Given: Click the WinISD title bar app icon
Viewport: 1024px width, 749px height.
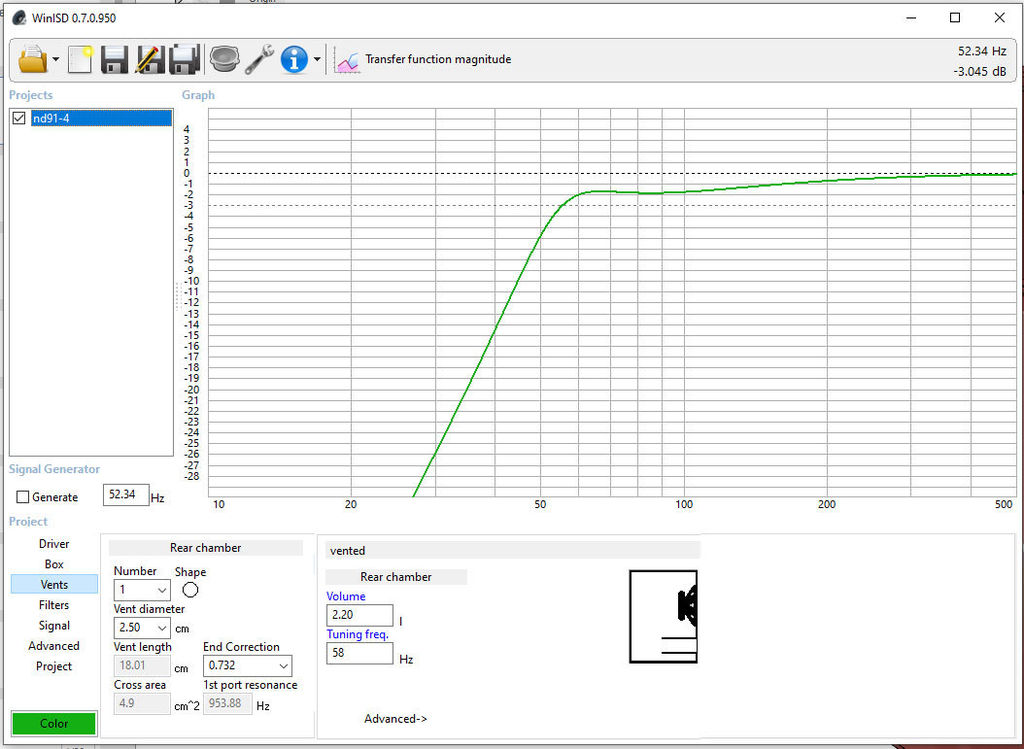Looking at the screenshot, I should point(20,18).
